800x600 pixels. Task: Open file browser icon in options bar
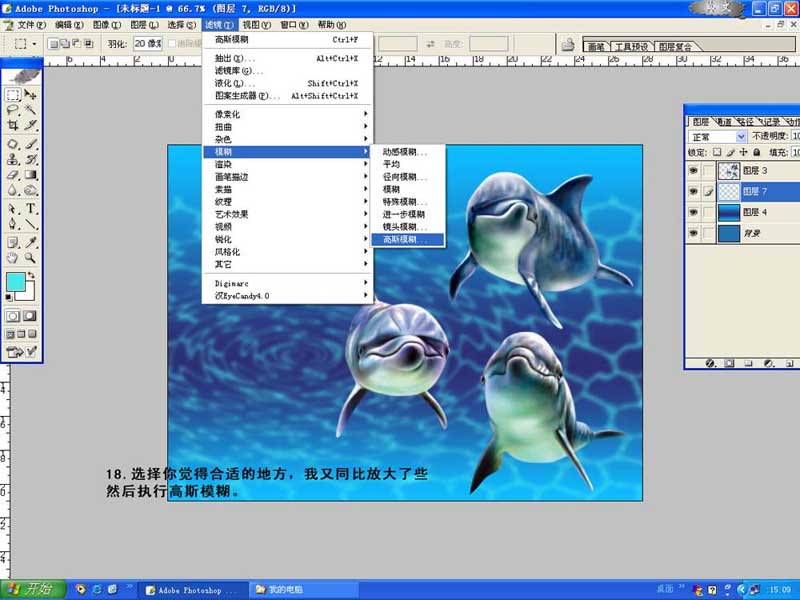(568, 45)
